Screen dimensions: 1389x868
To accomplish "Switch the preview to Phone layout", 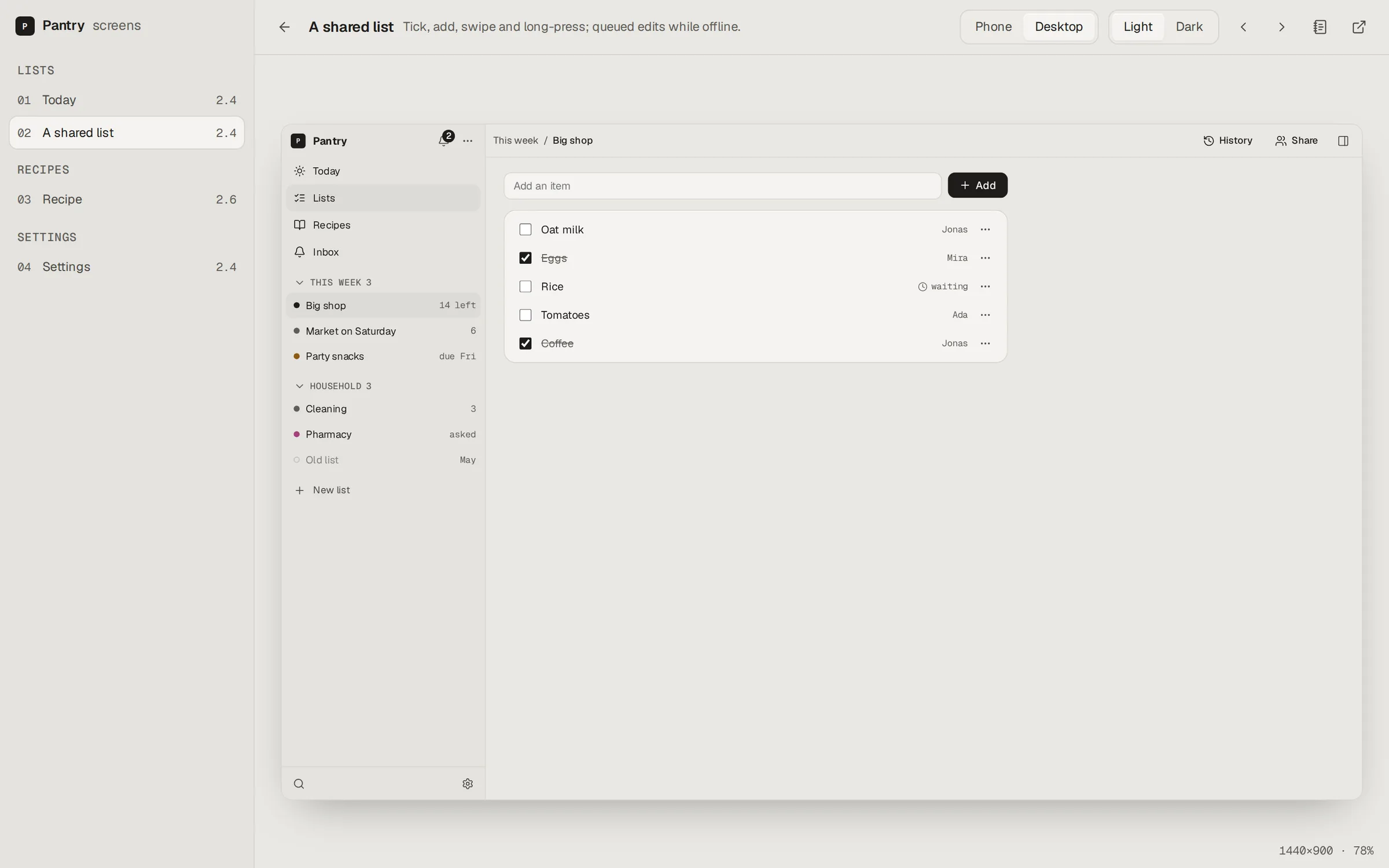I will [x=993, y=27].
